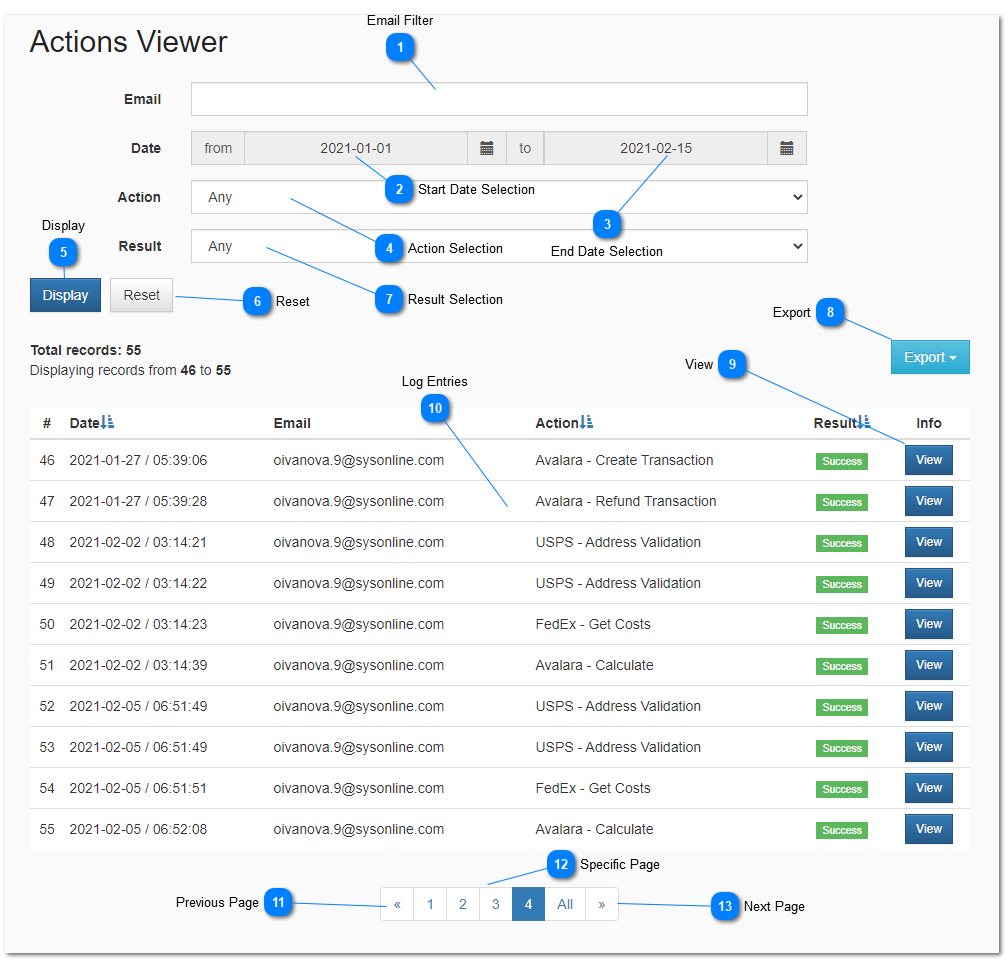Select the start date field 2021-01-01
Image resolution: width=1008 pixels, height=962 pixels.
coord(356,149)
